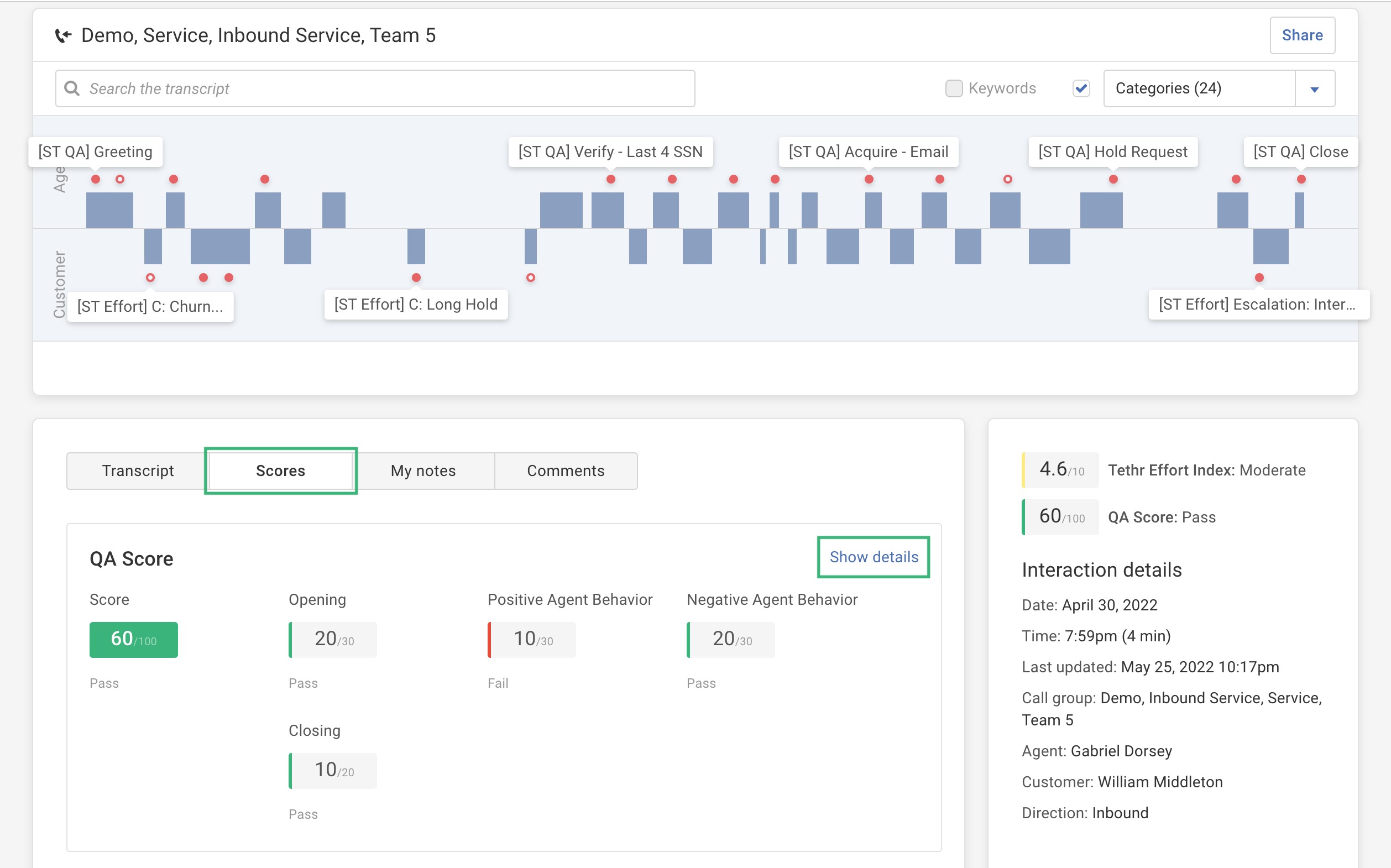Open the Categories (24) dropdown
This screenshot has height=868, width=1391.
pyautogui.click(x=1315, y=88)
